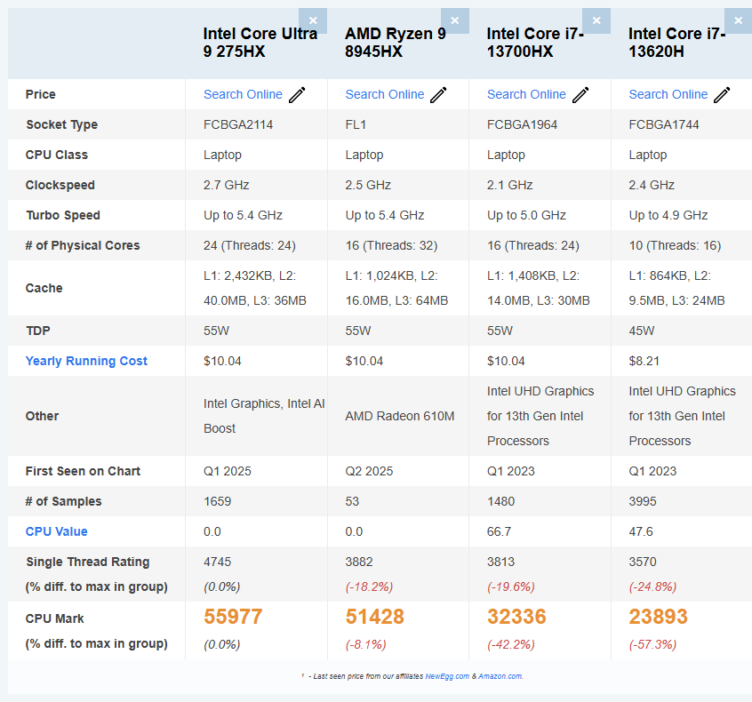The height and width of the screenshot is (702, 752).
Task: Click socket value FCBGA2114
Action: (x=238, y=125)
